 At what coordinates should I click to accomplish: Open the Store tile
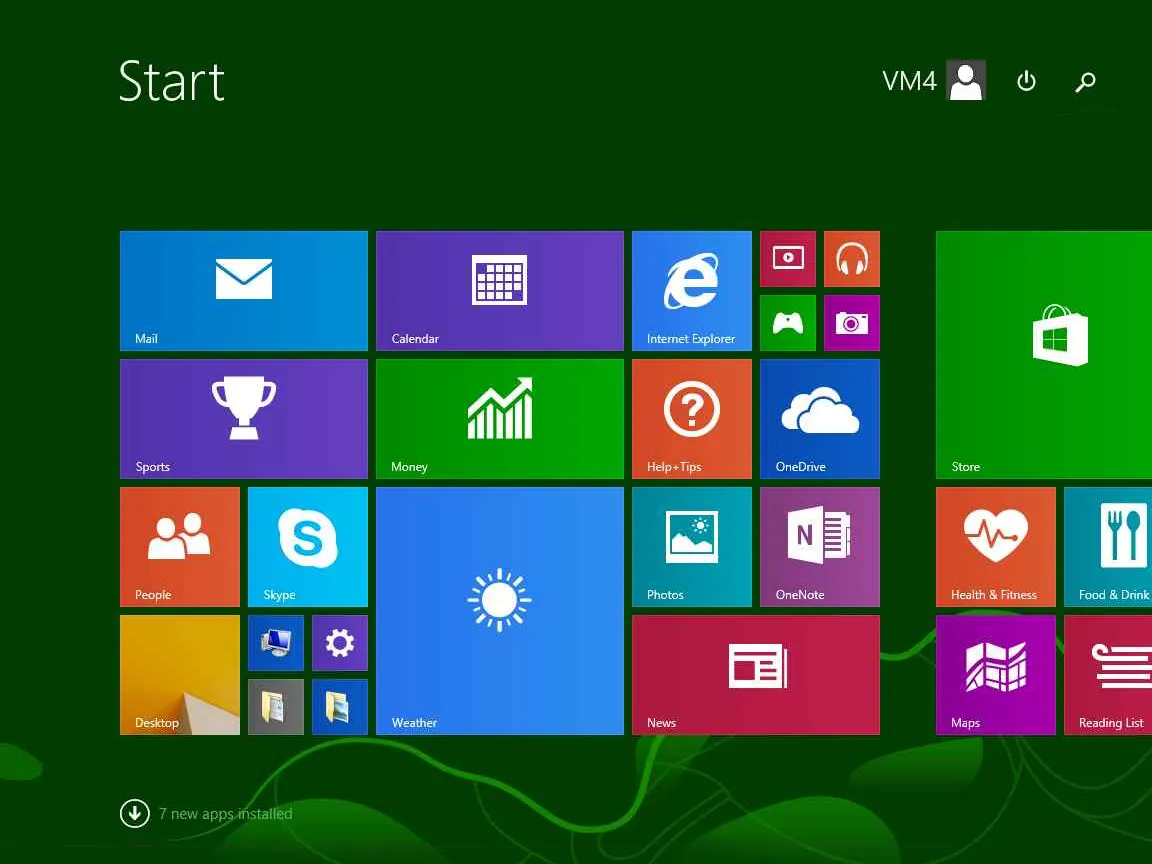(x=1044, y=355)
